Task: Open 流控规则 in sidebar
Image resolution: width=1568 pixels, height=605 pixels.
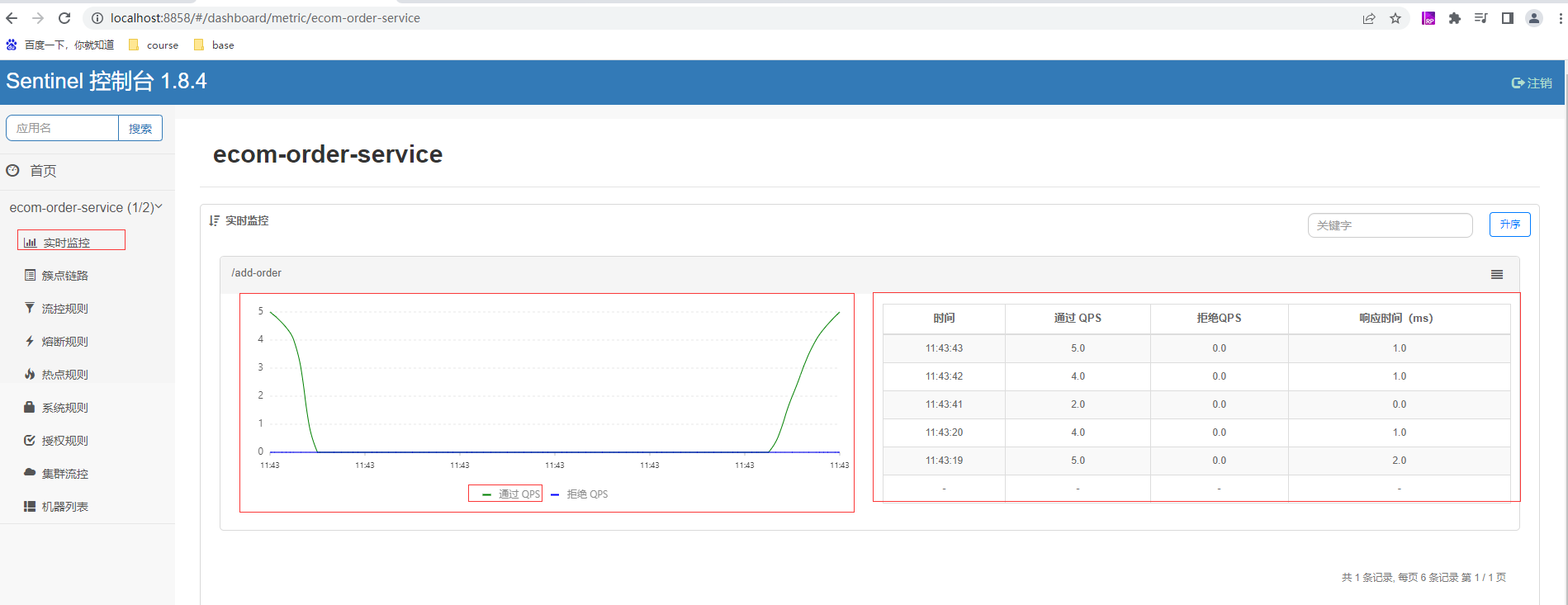Action: [x=56, y=309]
